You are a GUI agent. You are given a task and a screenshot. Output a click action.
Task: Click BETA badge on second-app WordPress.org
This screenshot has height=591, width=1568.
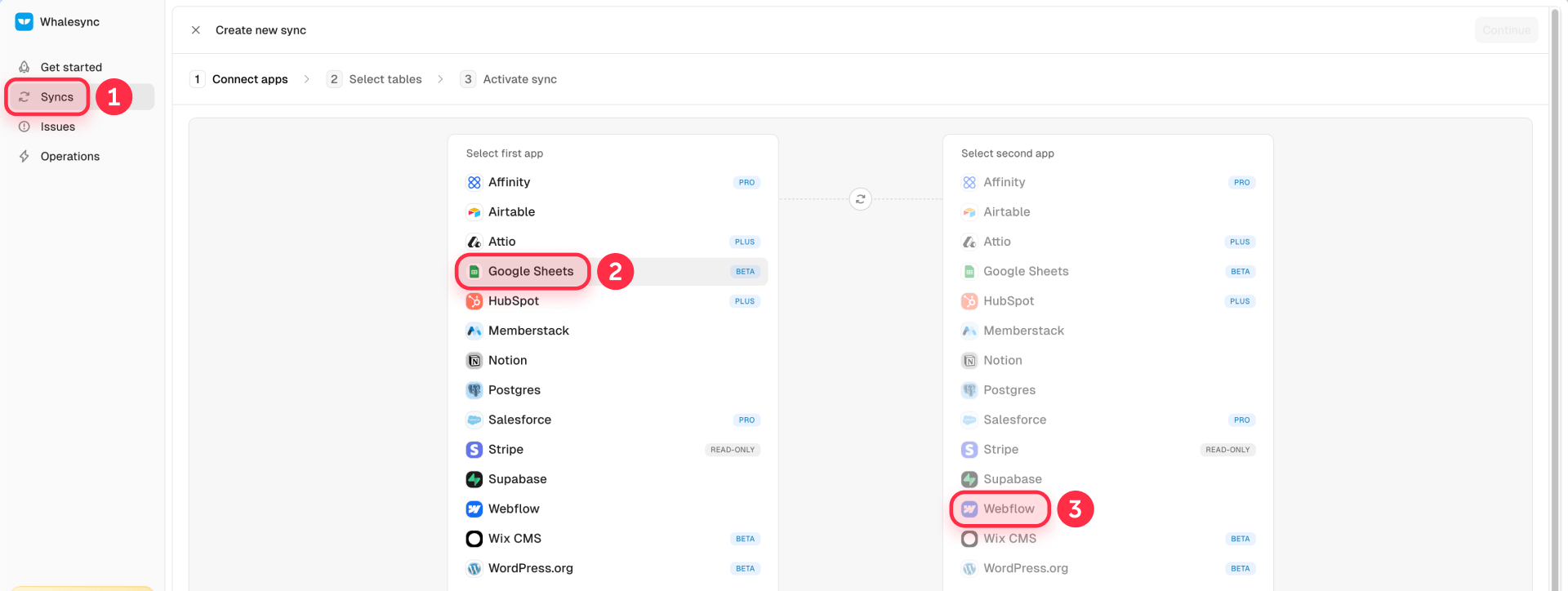click(x=1240, y=568)
